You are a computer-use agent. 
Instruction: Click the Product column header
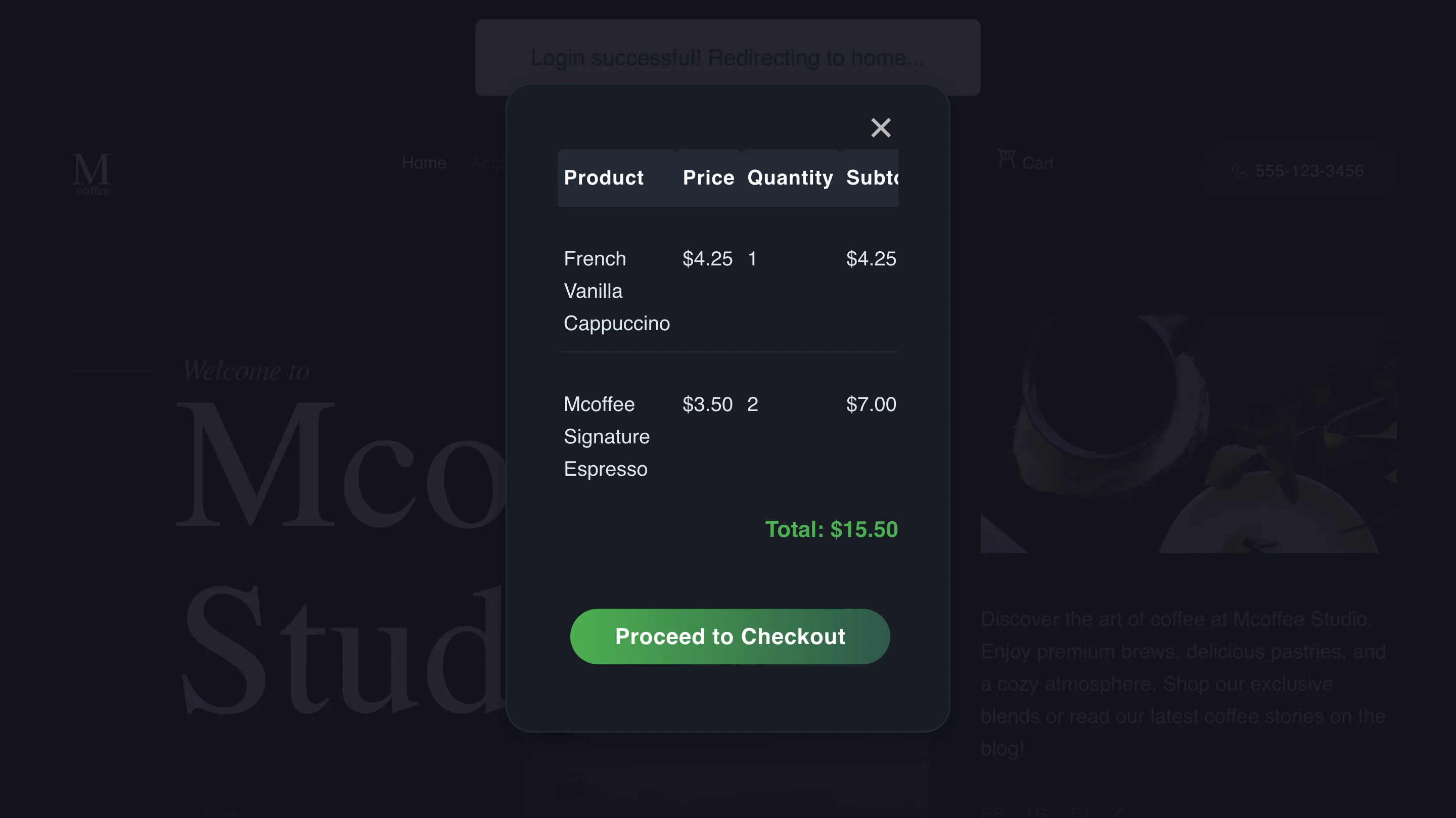point(604,178)
